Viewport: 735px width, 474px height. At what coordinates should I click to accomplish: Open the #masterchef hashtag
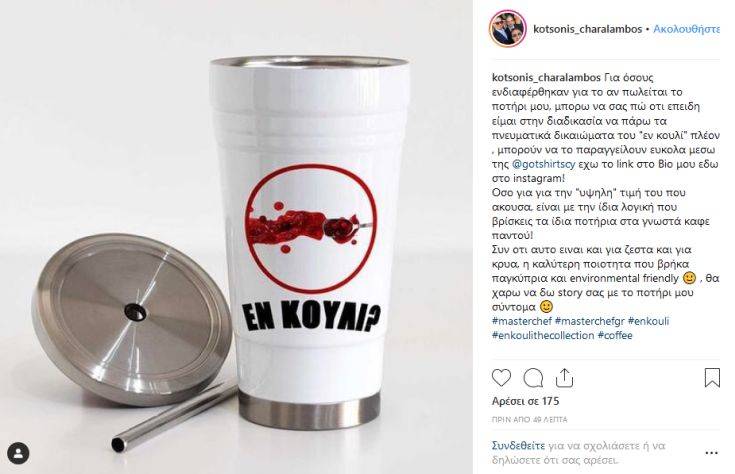point(522,321)
